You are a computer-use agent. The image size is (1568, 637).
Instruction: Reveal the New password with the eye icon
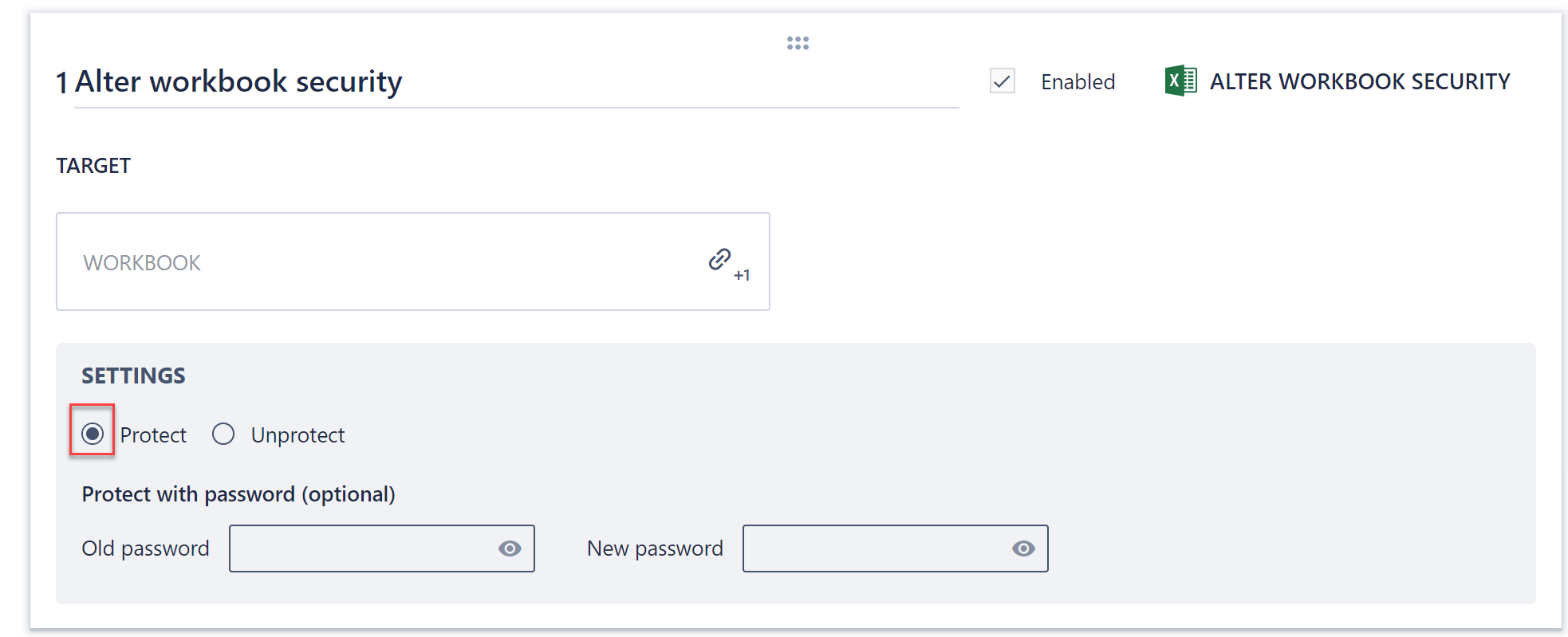(1025, 549)
